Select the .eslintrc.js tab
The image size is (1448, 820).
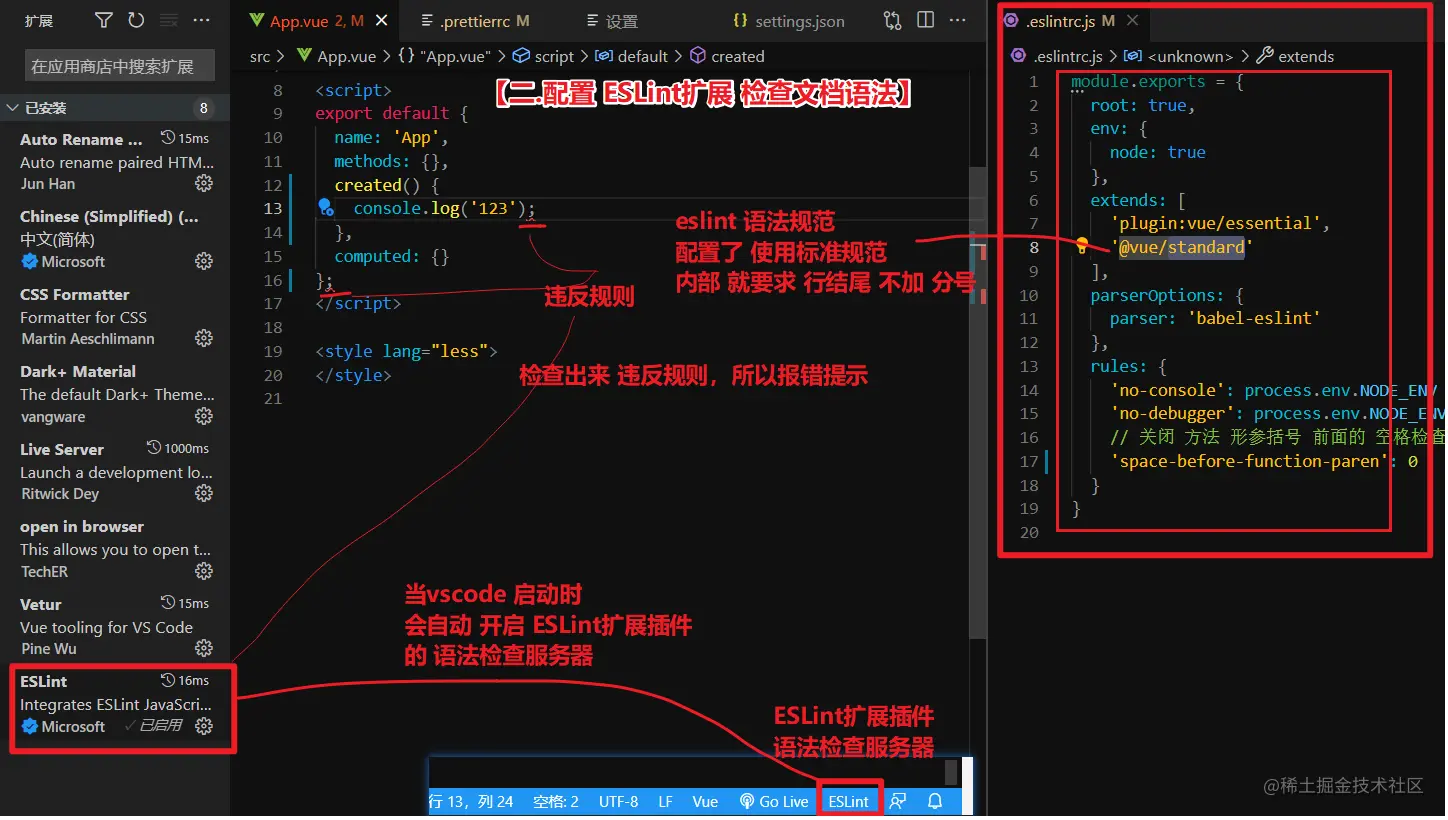click(x=1073, y=21)
